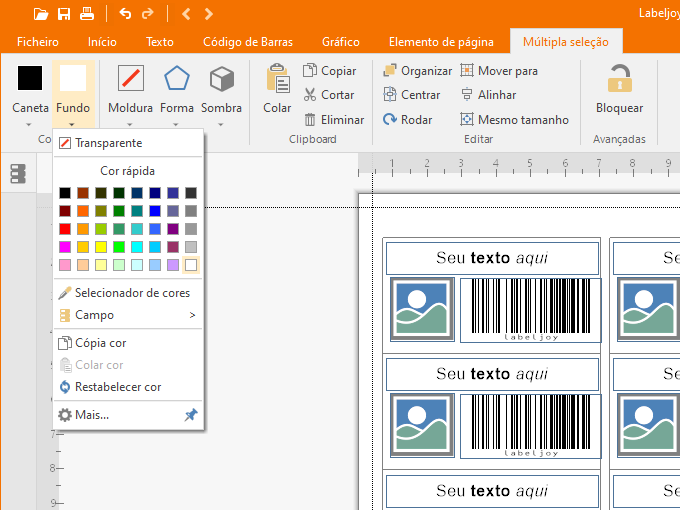
Task: Lock elements with Bloquear padlock icon
Action: click(619, 78)
